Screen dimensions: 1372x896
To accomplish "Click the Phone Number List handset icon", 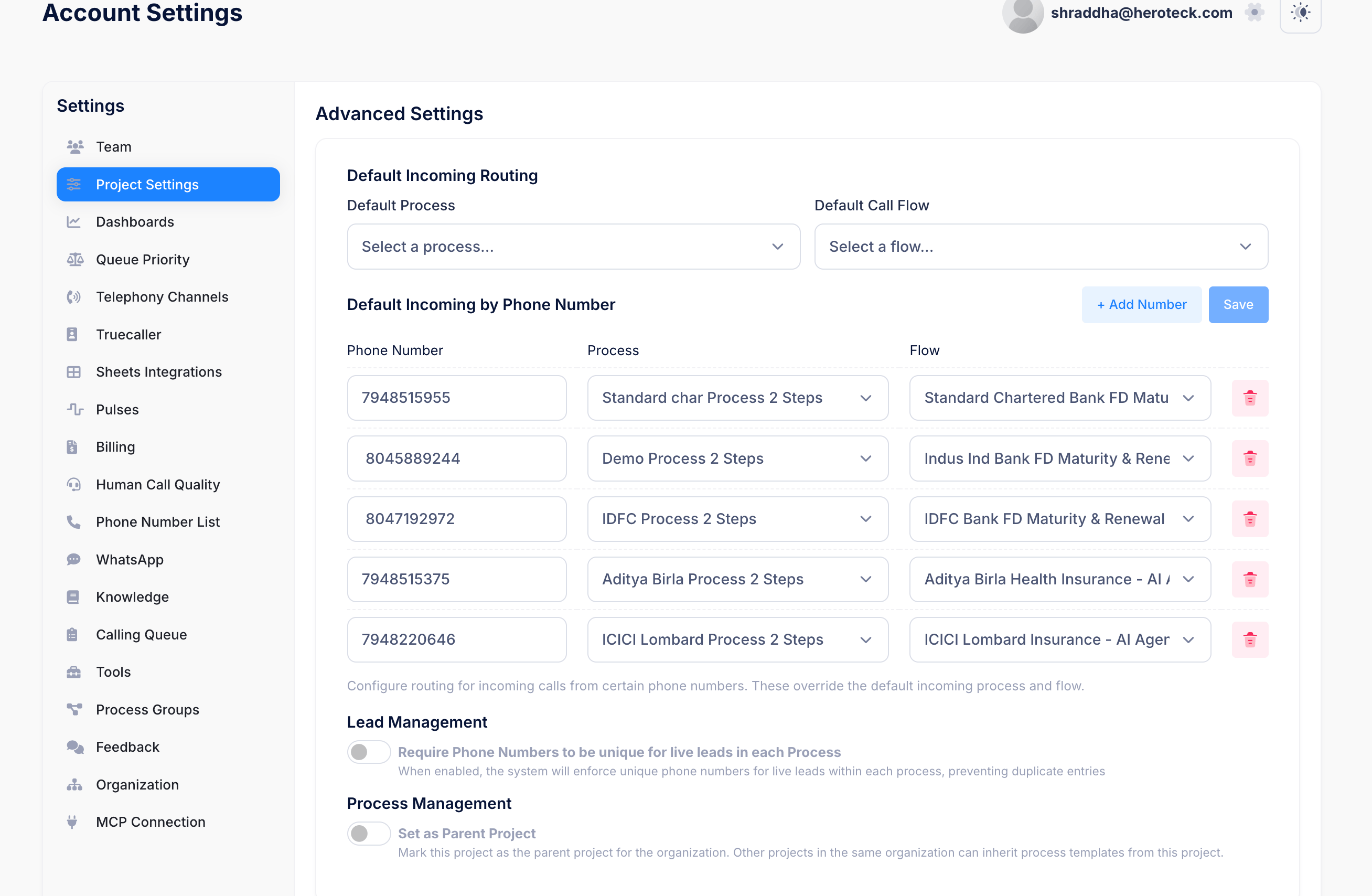I will click(x=74, y=522).
